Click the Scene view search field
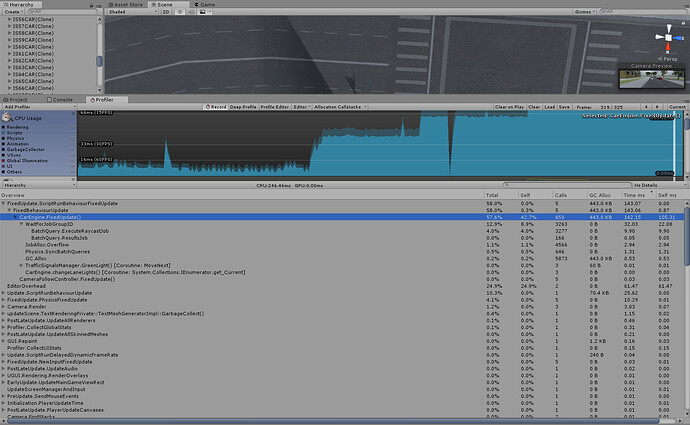This screenshot has width=690, height=425. (642, 12)
